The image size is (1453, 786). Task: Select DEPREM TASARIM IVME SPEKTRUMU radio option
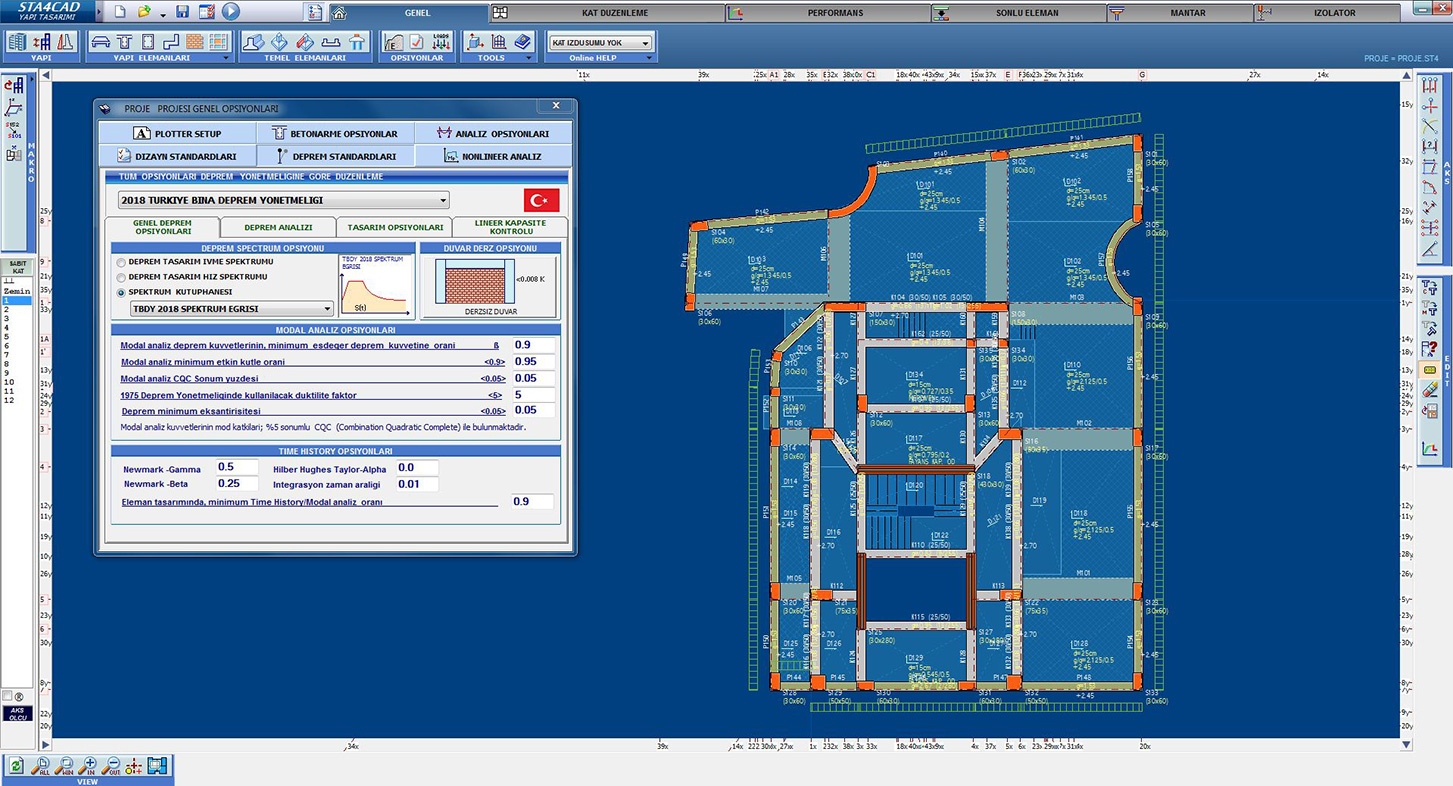122,262
